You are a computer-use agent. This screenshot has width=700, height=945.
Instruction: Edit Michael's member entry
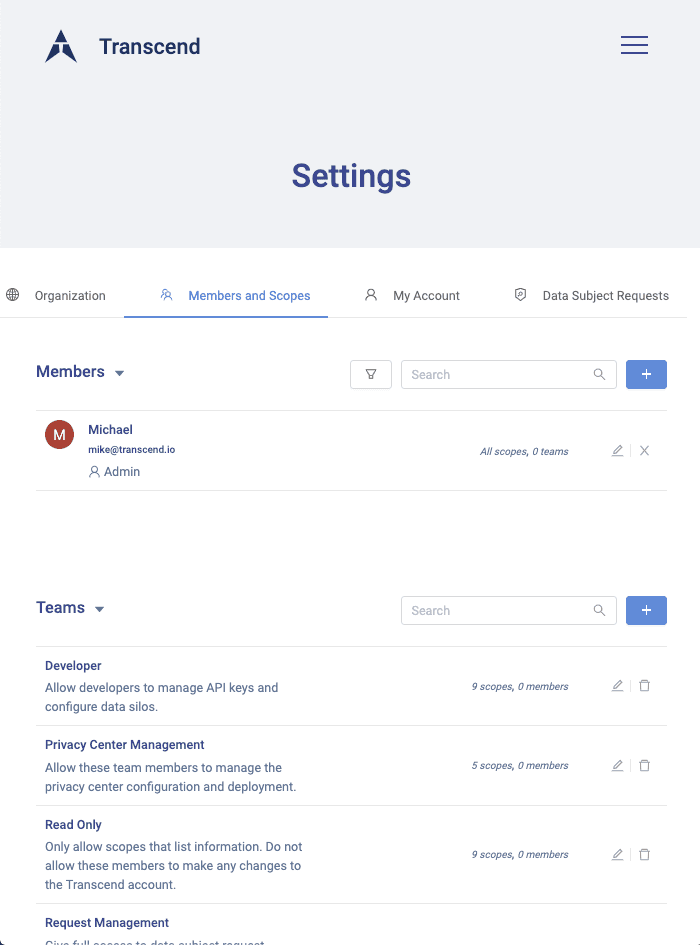617,451
